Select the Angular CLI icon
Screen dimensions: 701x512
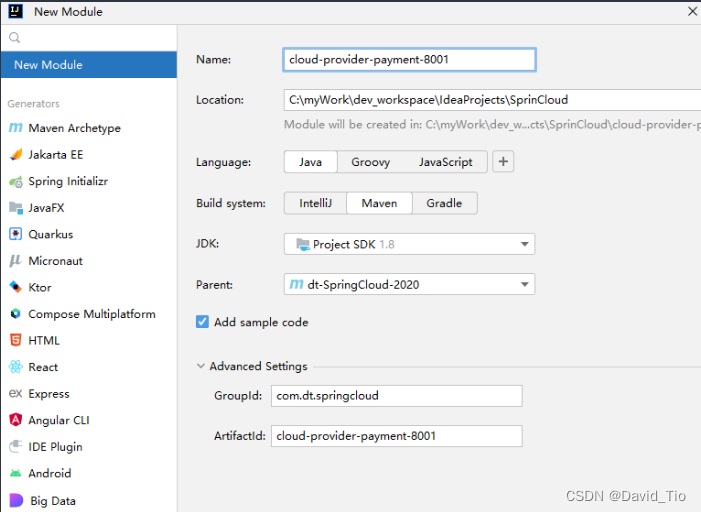coord(16,420)
